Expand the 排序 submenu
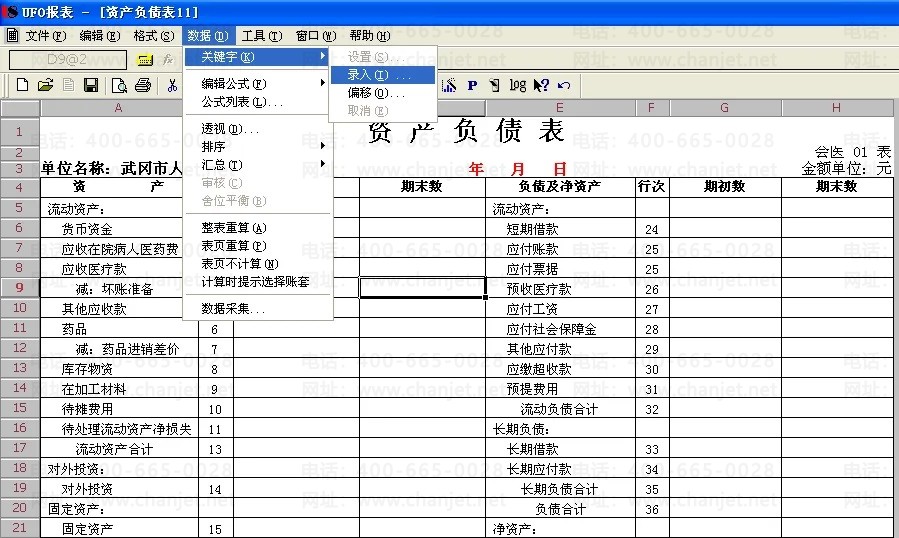The width and height of the screenshot is (899, 538). (257, 146)
